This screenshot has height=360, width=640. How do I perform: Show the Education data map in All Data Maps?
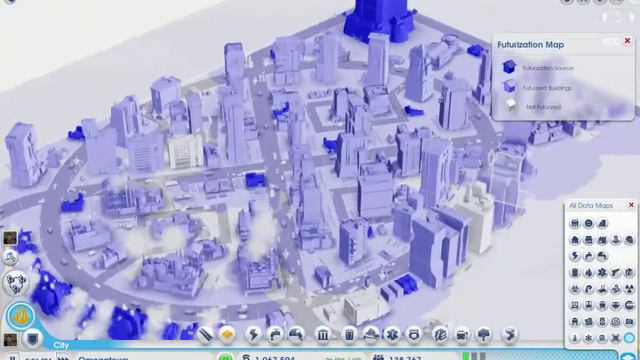point(629,272)
